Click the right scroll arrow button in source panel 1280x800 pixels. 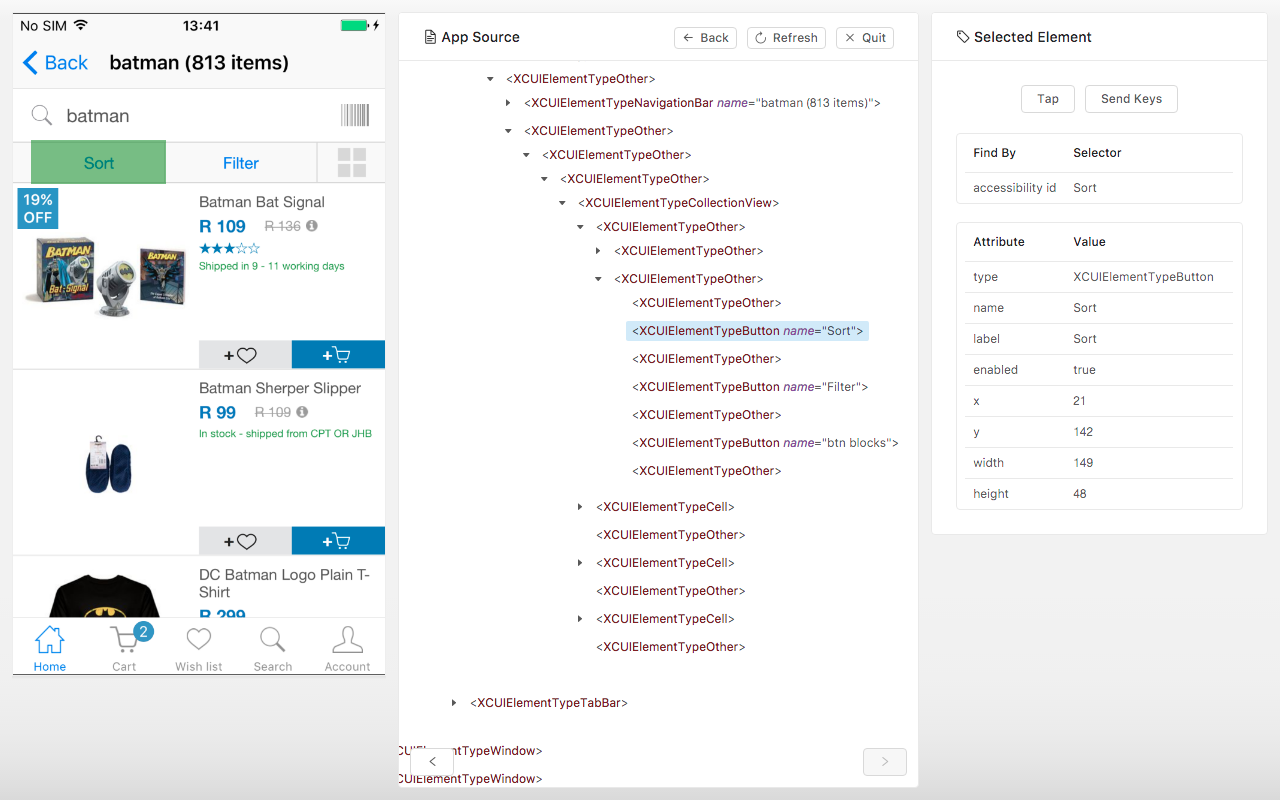[885, 762]
